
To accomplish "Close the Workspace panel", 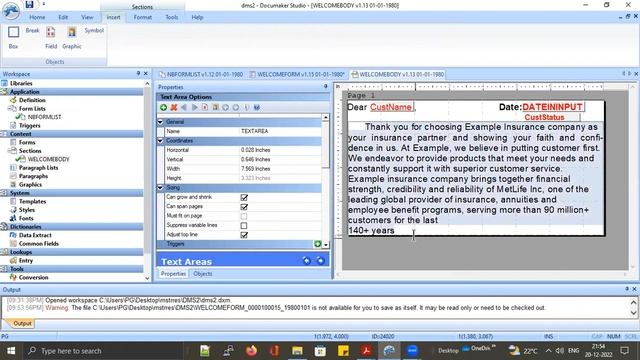I will click(146, 73).
